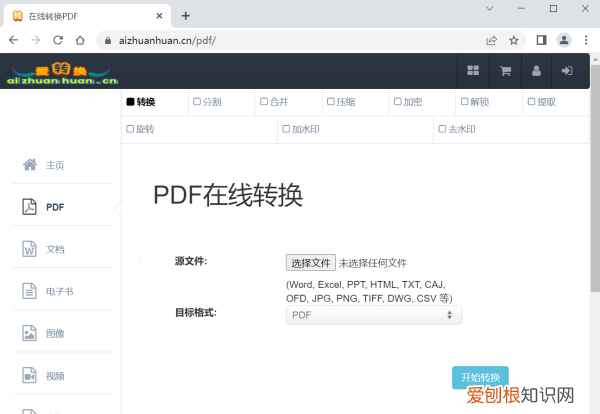Click the browser forward arrow
This screenshot has height=414, width=600.
(x=36, y=40)
